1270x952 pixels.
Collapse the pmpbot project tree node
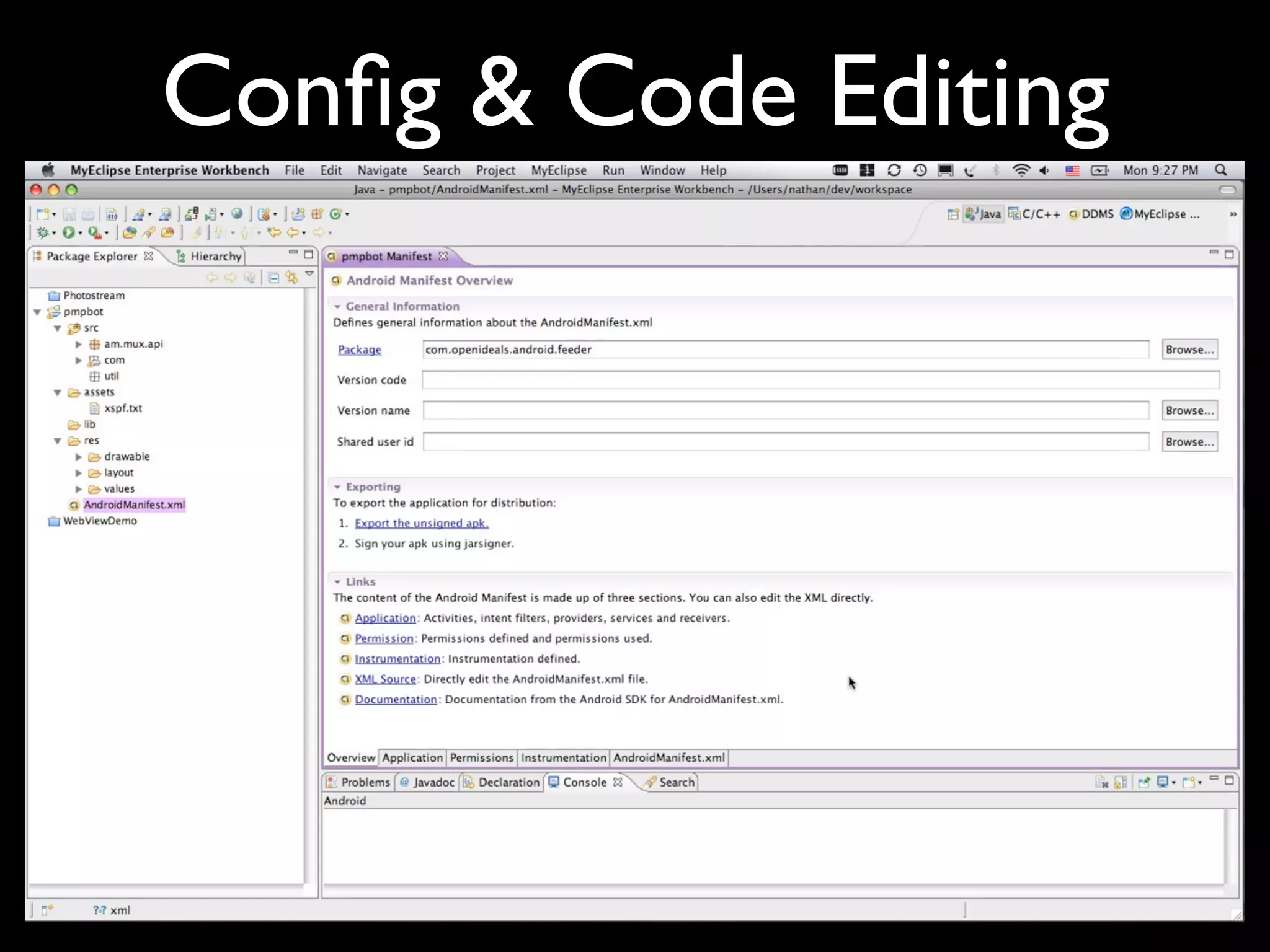(37, 312)
